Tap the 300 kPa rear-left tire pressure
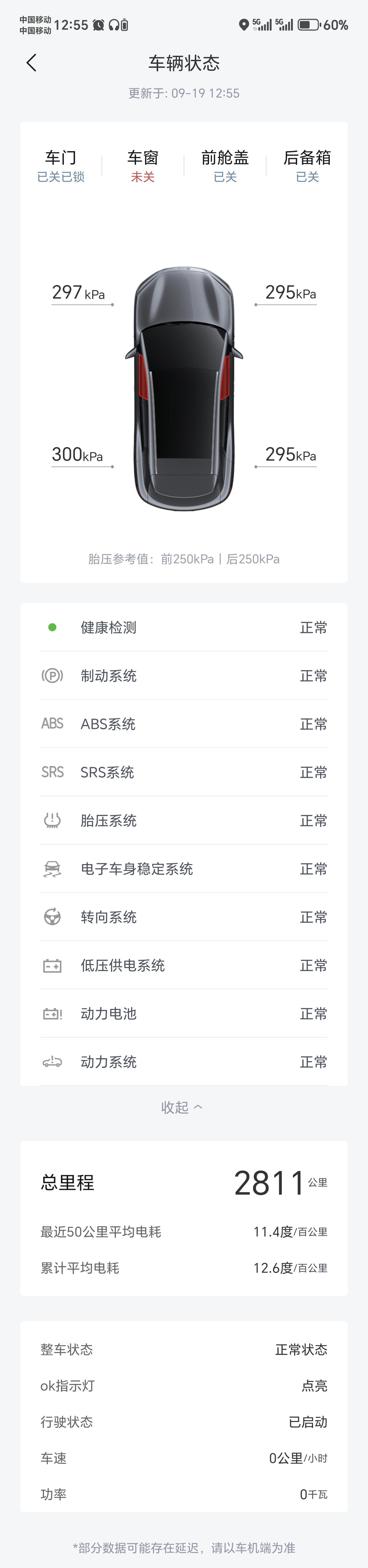Image resolution: width=368 pixels, height=1568 pixels. point(77,455)
